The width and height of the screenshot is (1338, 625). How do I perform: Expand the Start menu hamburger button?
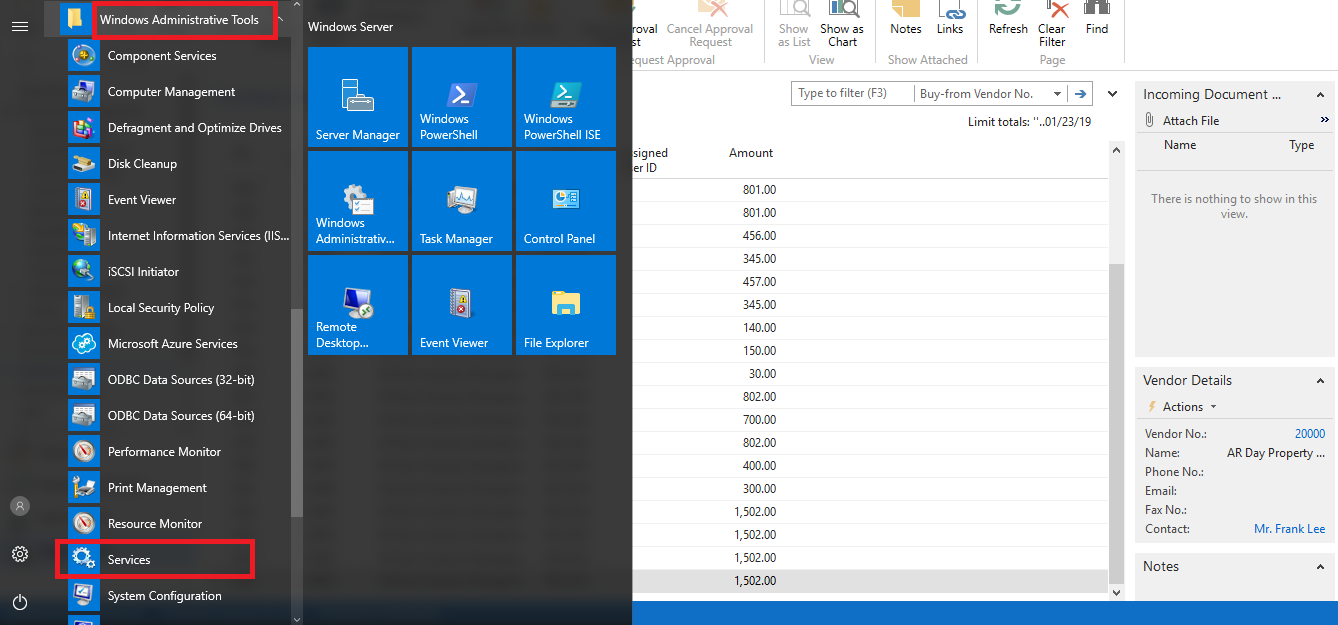tap(20, 27)
